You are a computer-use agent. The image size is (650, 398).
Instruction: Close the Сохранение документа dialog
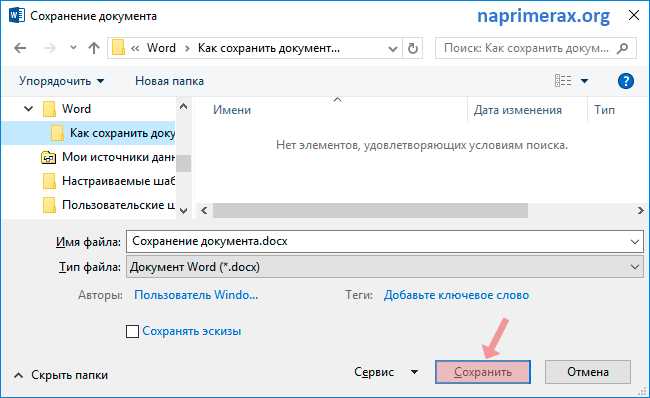633,16
